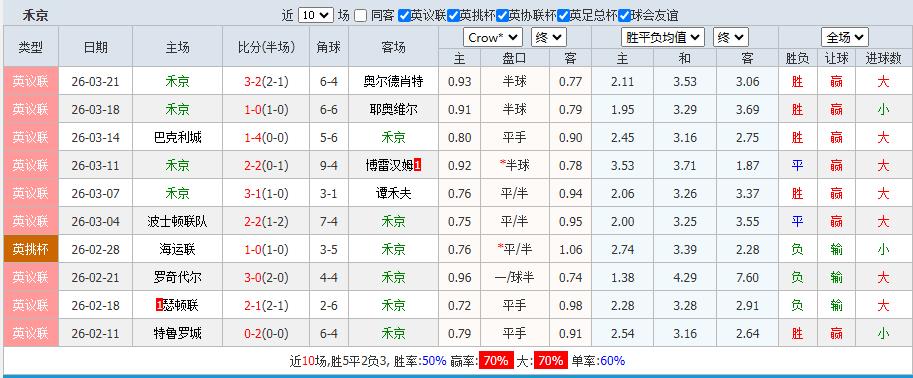Uncheck the 英足总杯 filter checkbox
This screenshot has width=913, height=378.
[563, 16]
